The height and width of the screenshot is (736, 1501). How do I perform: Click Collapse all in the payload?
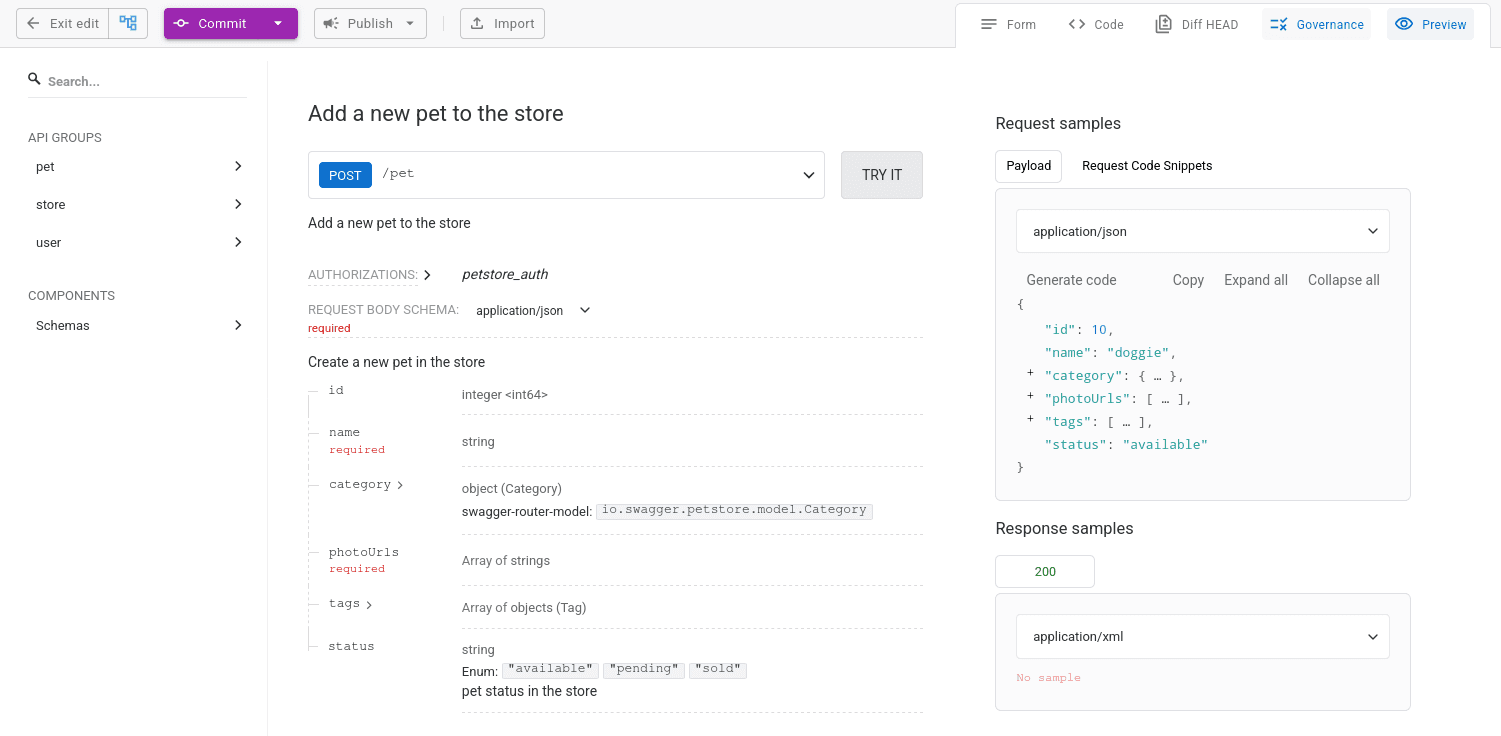tap(1344, 280)
